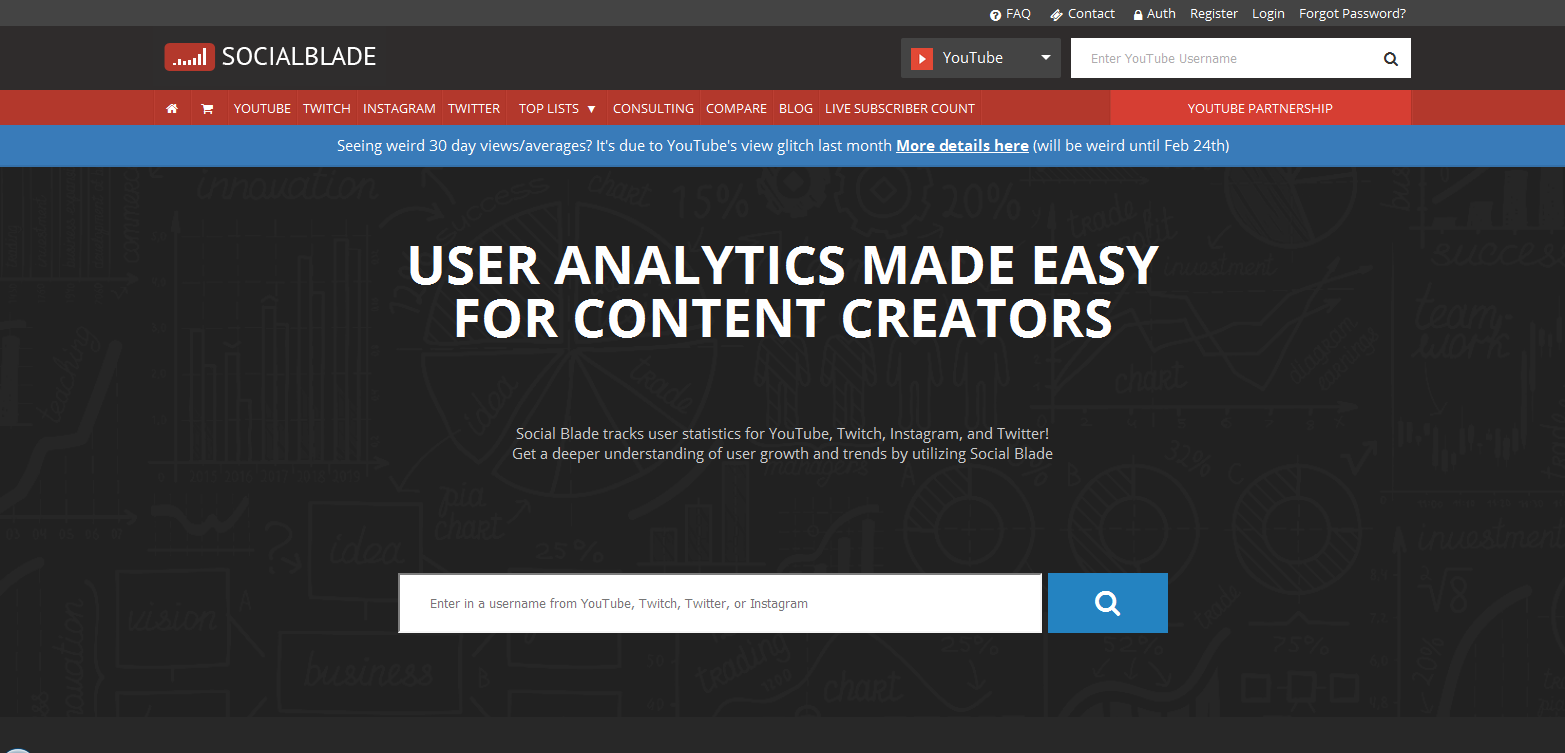
Task: Open the Twitter nav menu item
Action: tap(474, 108)
